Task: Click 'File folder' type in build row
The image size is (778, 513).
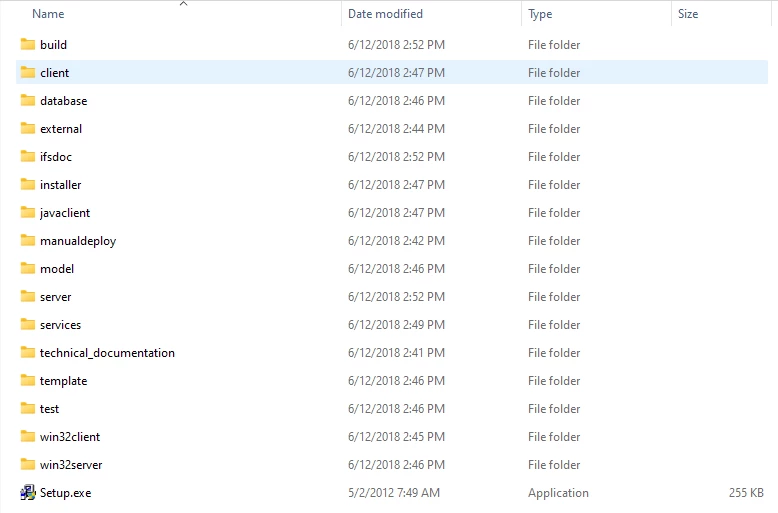Action: click(x=554, y=45)
